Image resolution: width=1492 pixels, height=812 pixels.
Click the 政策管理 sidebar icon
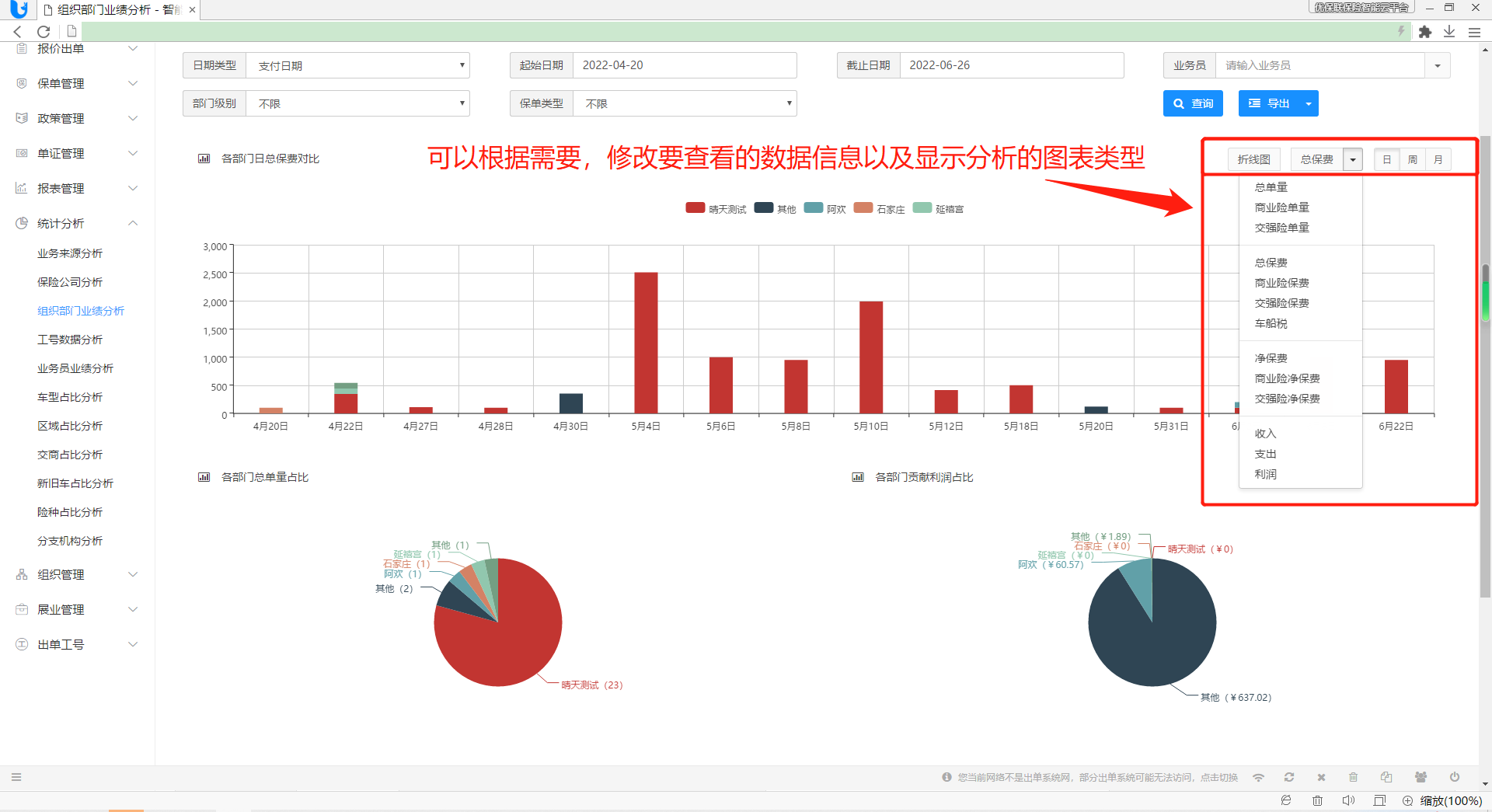coord(22,118)
